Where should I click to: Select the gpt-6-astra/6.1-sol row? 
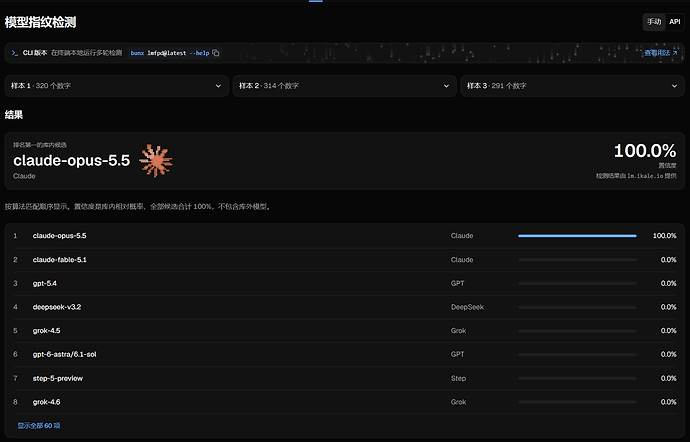345,354
